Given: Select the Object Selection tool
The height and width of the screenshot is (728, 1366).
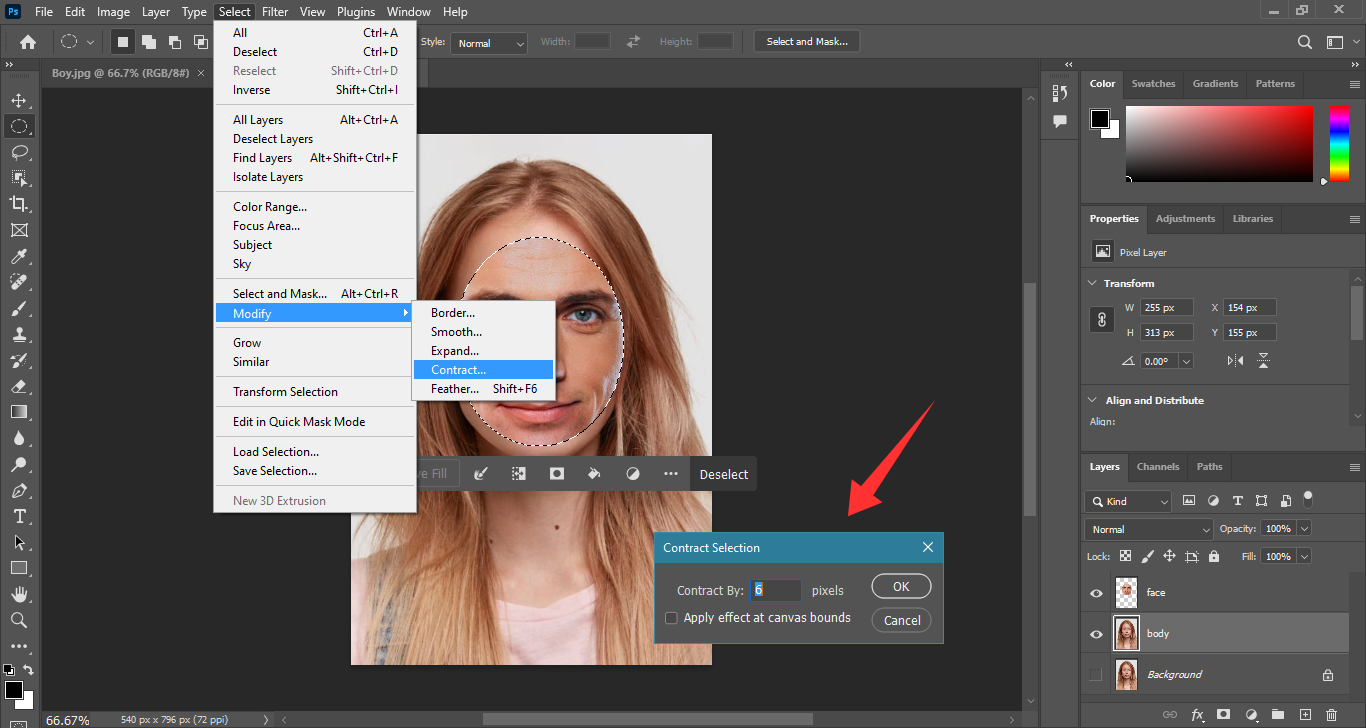Looking at the screenshot, I should pos(19,178).
